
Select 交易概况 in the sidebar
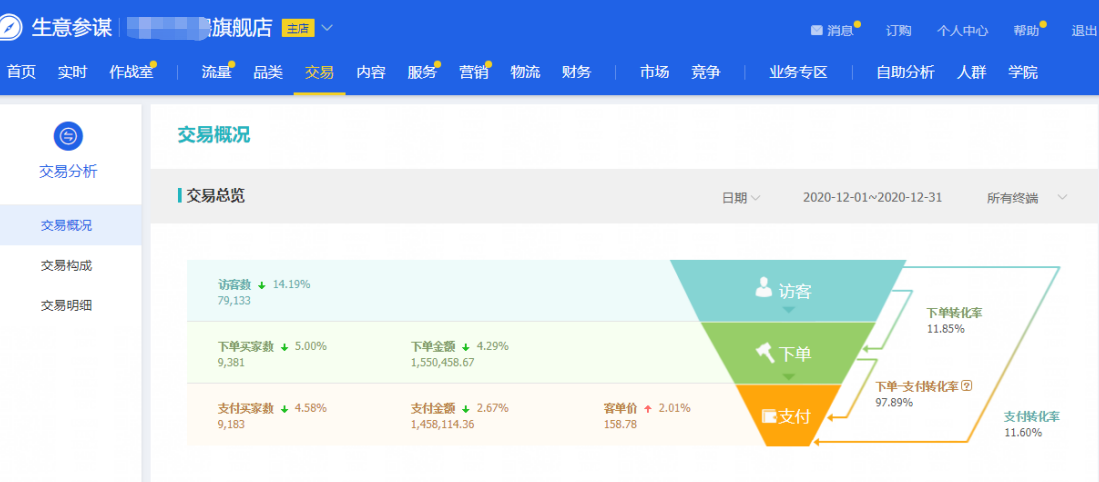70,225
